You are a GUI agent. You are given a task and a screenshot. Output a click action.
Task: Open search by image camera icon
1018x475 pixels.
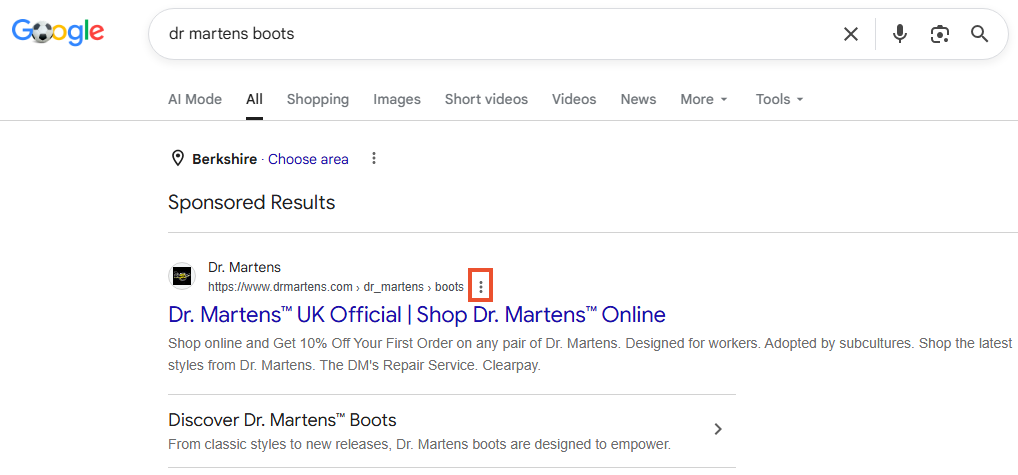pos(939,34)
